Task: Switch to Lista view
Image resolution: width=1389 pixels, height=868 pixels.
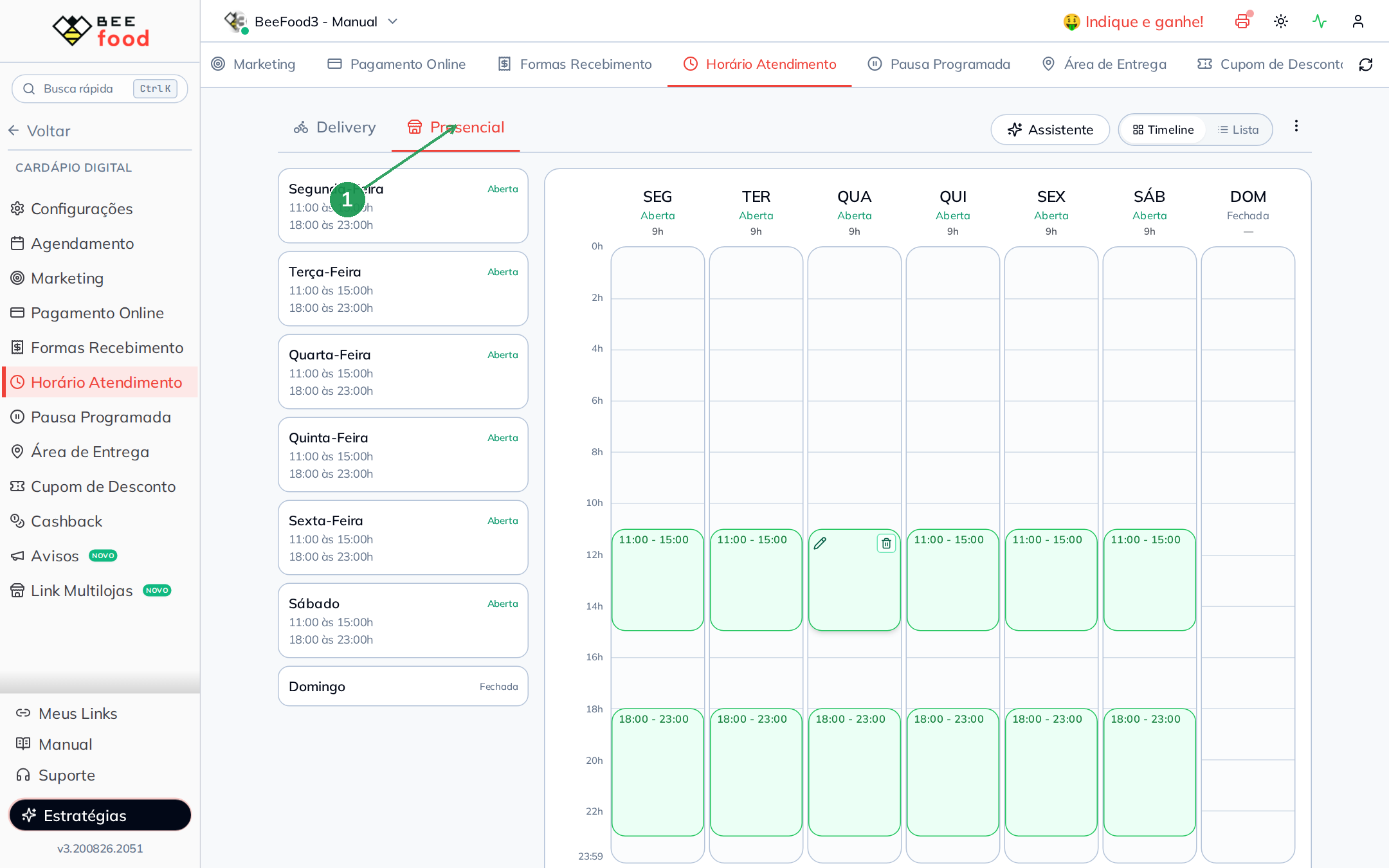Action: 1238,130
